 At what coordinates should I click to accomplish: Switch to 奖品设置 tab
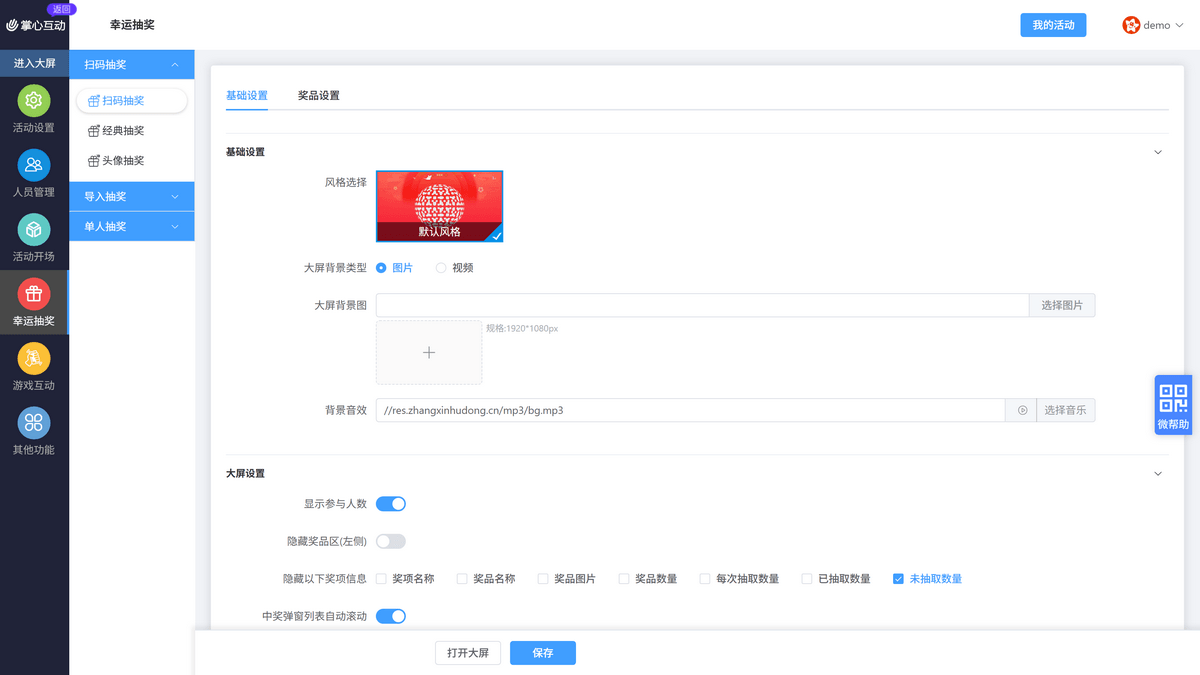click(x=319, y=96)
